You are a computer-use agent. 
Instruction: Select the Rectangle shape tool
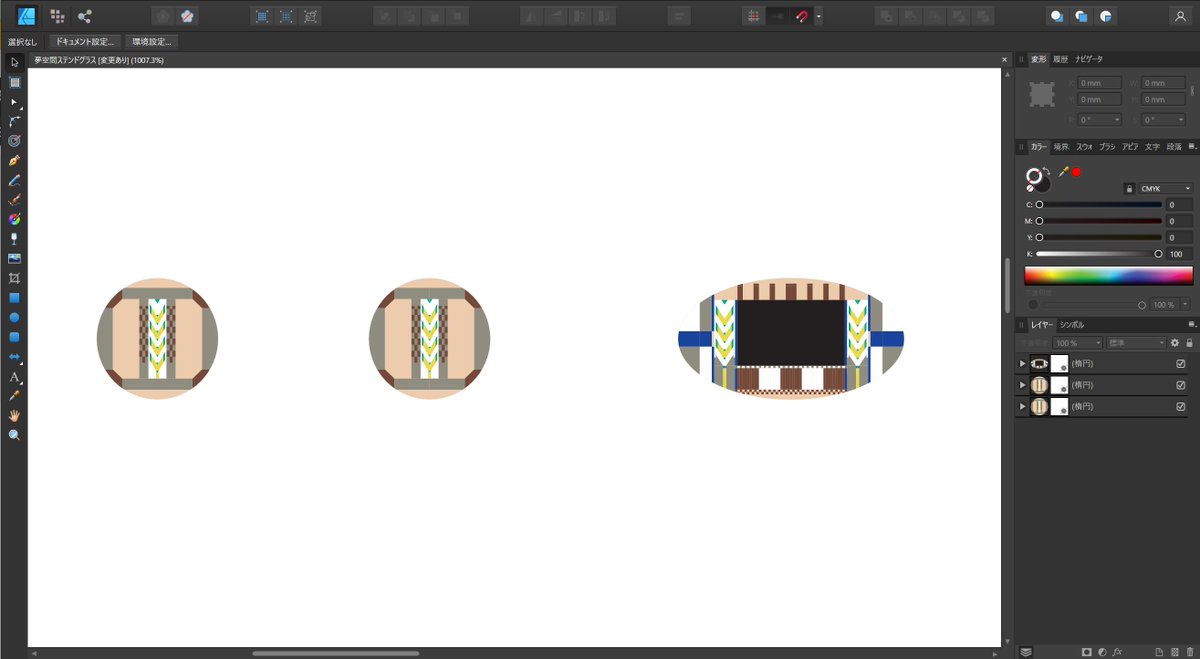pyautogui.click(x=14, y=298)
